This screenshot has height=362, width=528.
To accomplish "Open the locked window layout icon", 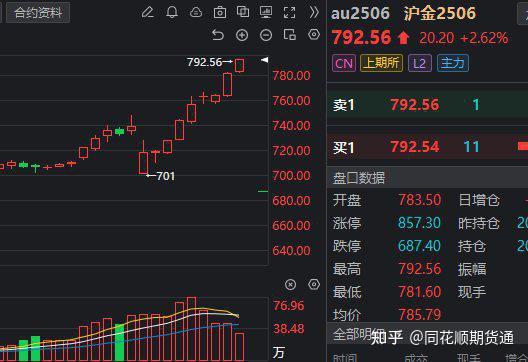I will point(290,34).
